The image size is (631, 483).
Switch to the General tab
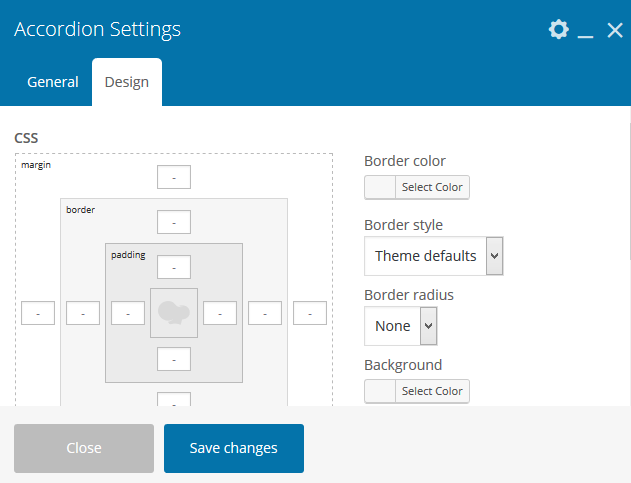point(53,82)
